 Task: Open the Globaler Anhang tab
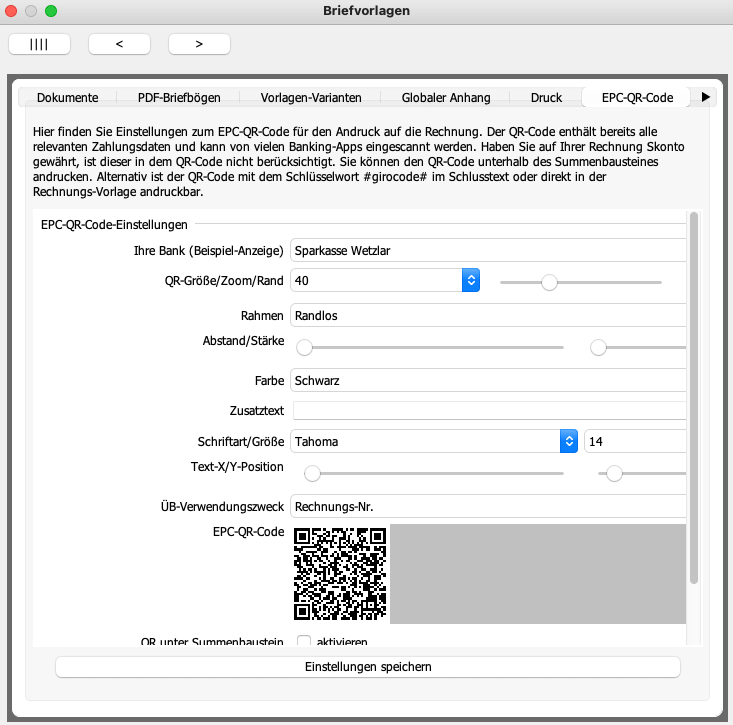pyautogui.click(x=446, y=97)
